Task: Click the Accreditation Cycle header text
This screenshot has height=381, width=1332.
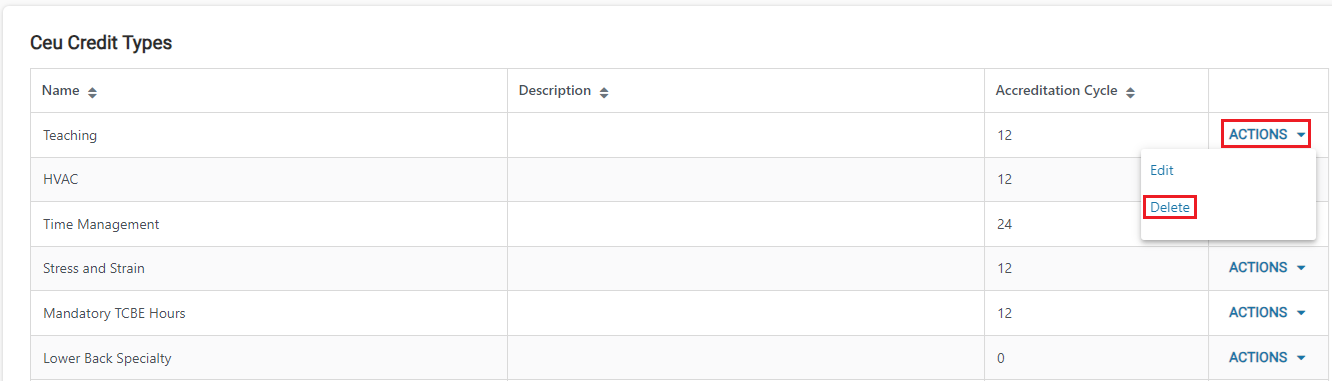Action: tap(1056, 91)
